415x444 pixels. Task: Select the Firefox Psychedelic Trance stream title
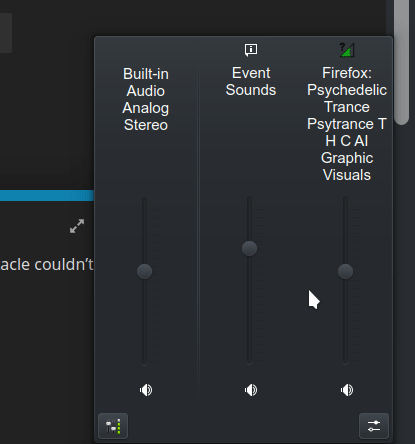click(x=347, y=124)
